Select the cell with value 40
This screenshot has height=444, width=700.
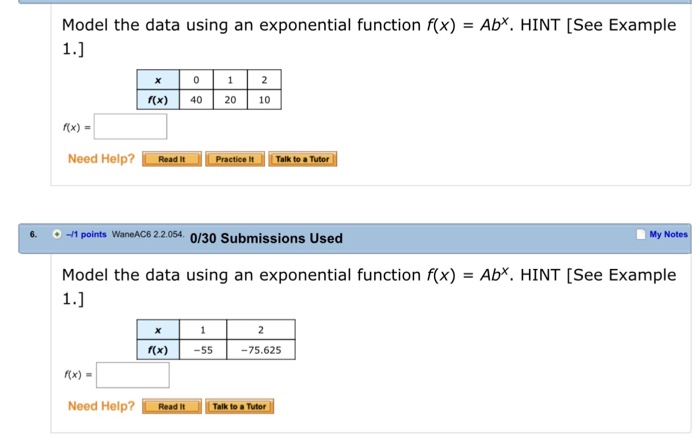coord(196,100)
